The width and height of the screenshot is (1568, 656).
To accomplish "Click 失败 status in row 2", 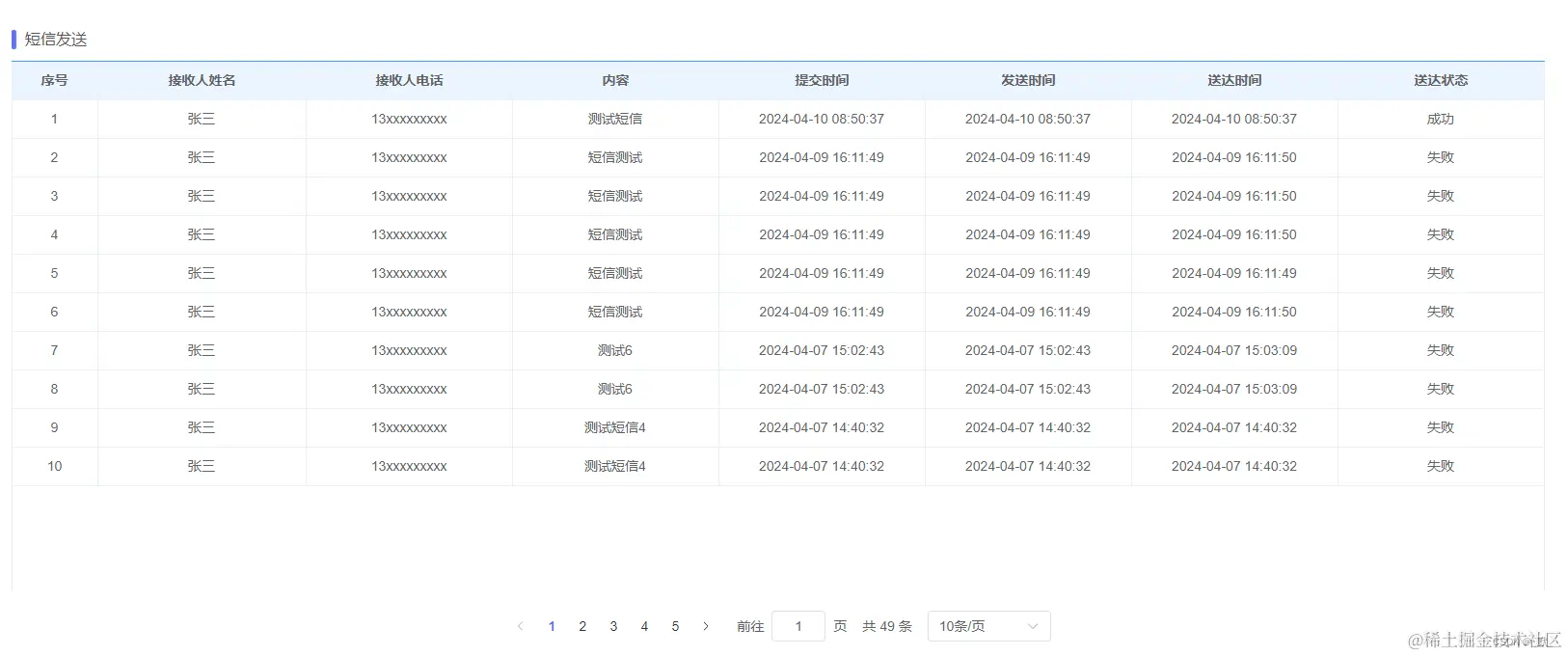I will click(1441, 157).
